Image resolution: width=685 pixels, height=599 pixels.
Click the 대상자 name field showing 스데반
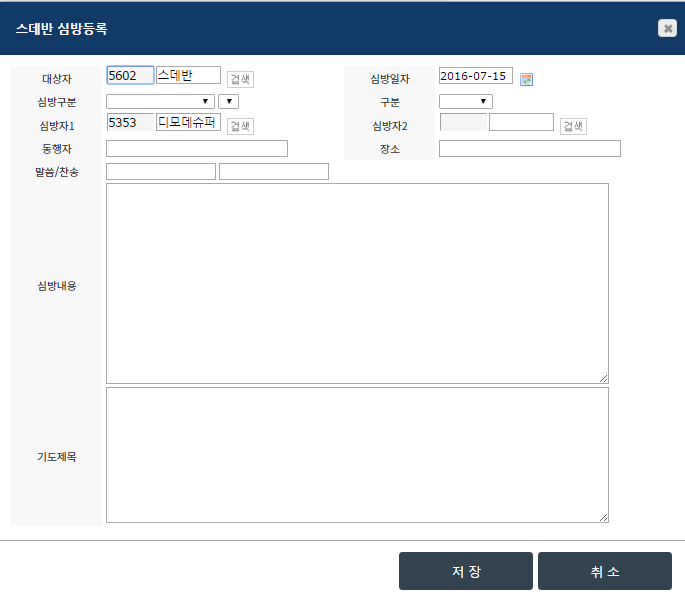(x=188, y=75)
